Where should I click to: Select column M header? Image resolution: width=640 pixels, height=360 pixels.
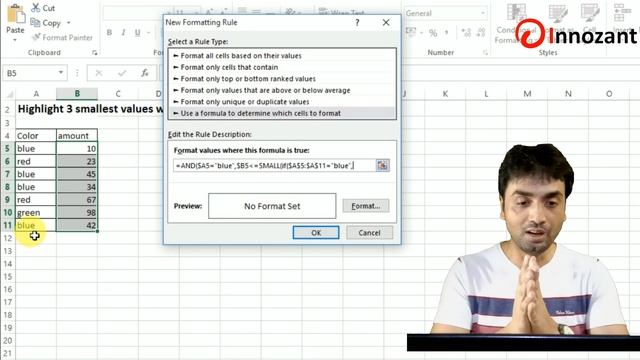(527, 94)
